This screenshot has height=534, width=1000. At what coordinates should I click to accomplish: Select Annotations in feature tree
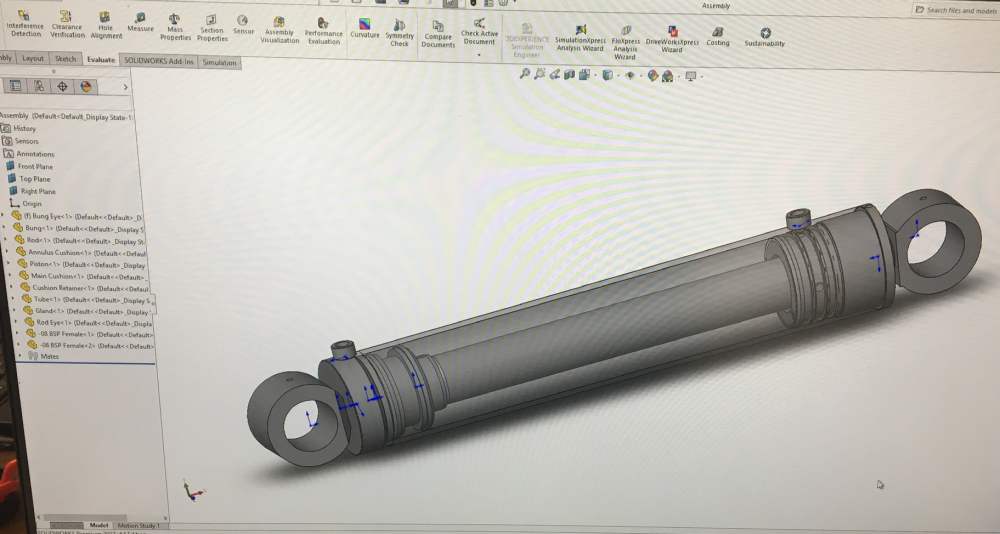pos(29,154)
